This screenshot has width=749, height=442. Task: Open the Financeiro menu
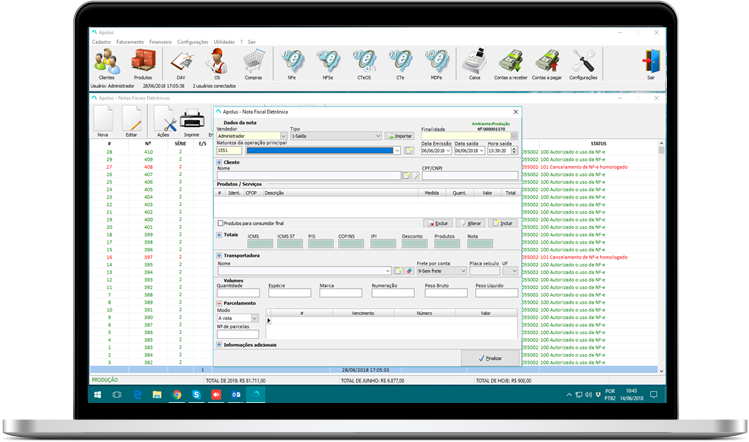(x=160, y=42)
